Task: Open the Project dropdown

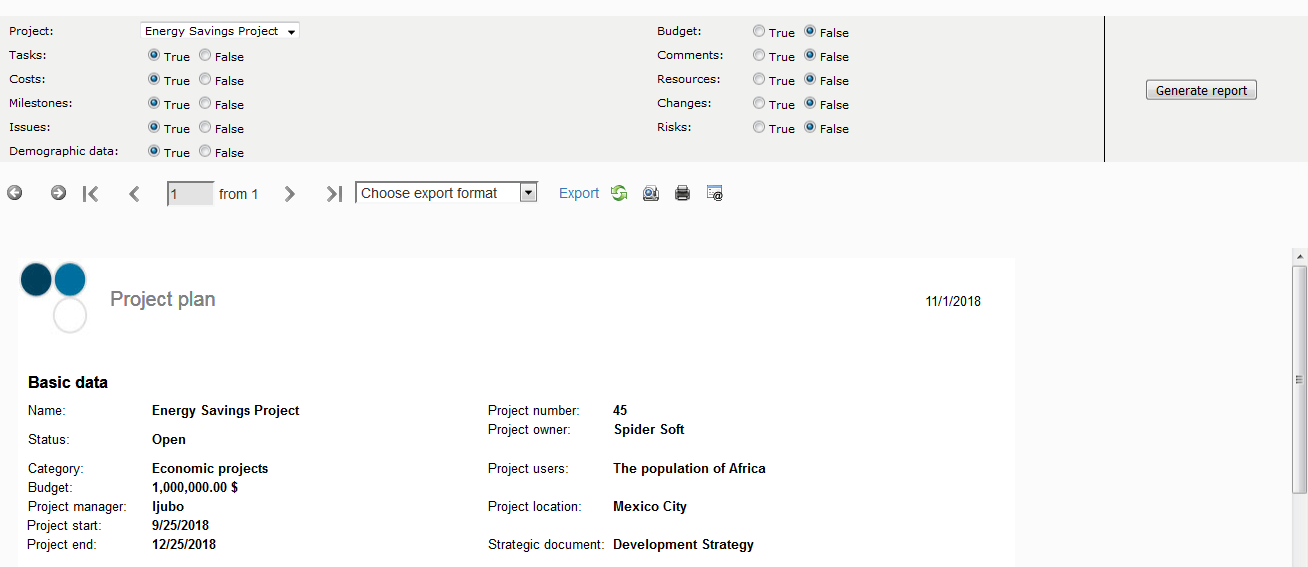Action: (x=220, y=31)
